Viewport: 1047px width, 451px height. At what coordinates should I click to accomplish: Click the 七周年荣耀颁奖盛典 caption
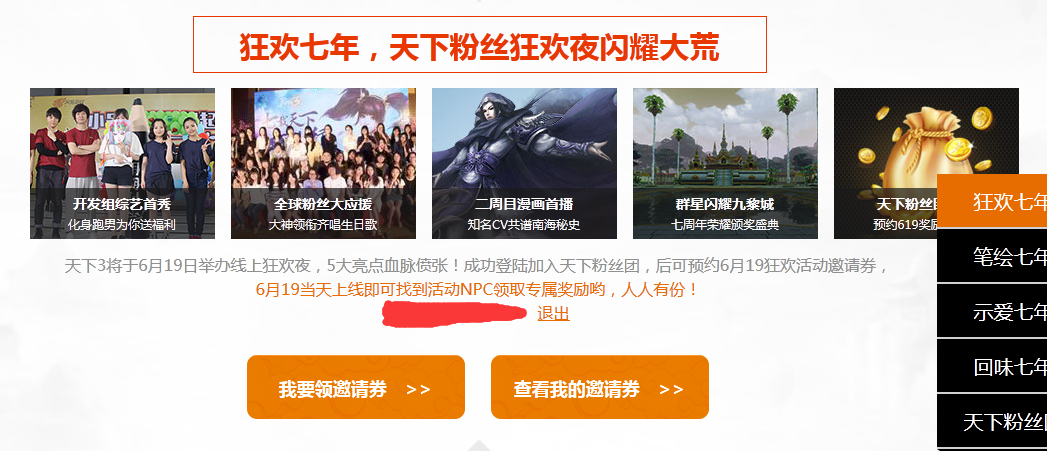tap(725, 225)
